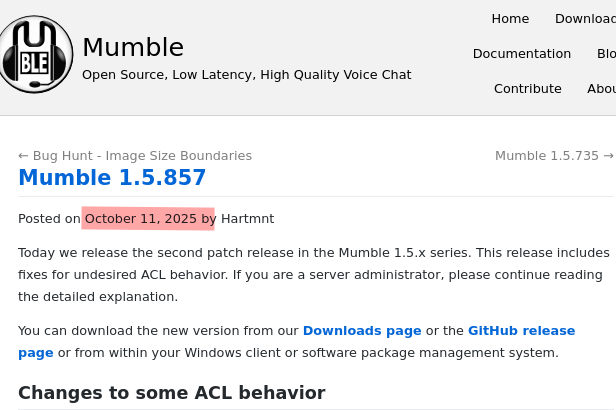Click the Changes to some ACL behavior heading
Image resolution: width=616 pixels, height=410 pixels.
(x=171, y=393)
